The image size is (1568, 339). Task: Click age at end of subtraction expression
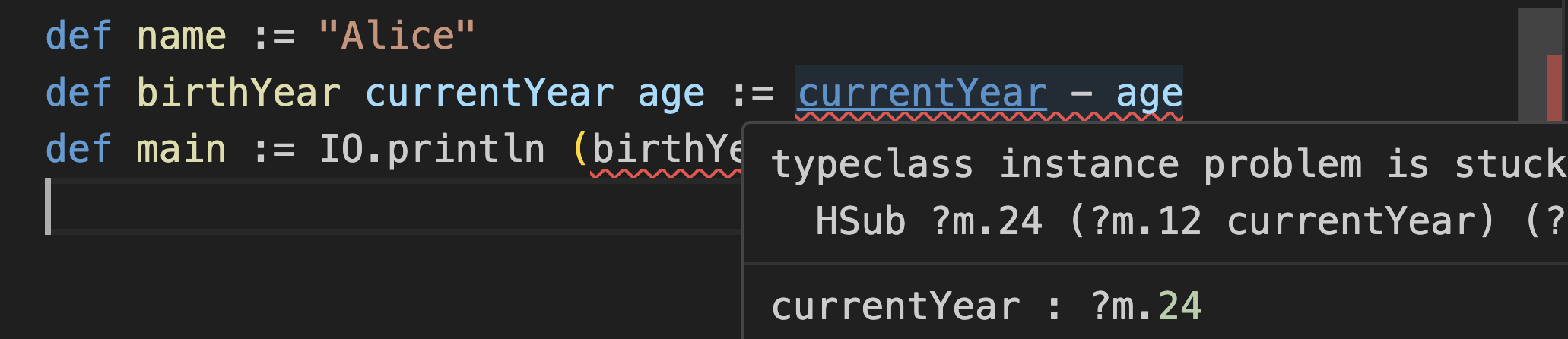click(1149, 93)
